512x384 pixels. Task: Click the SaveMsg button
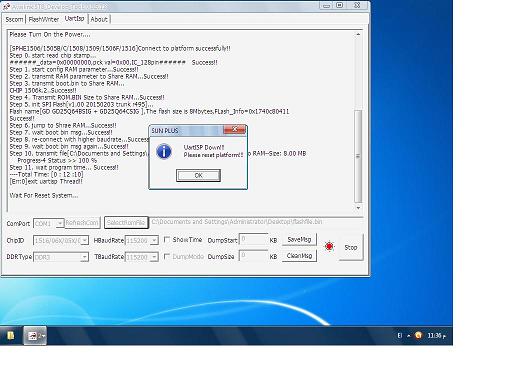(x=299, y=239)
